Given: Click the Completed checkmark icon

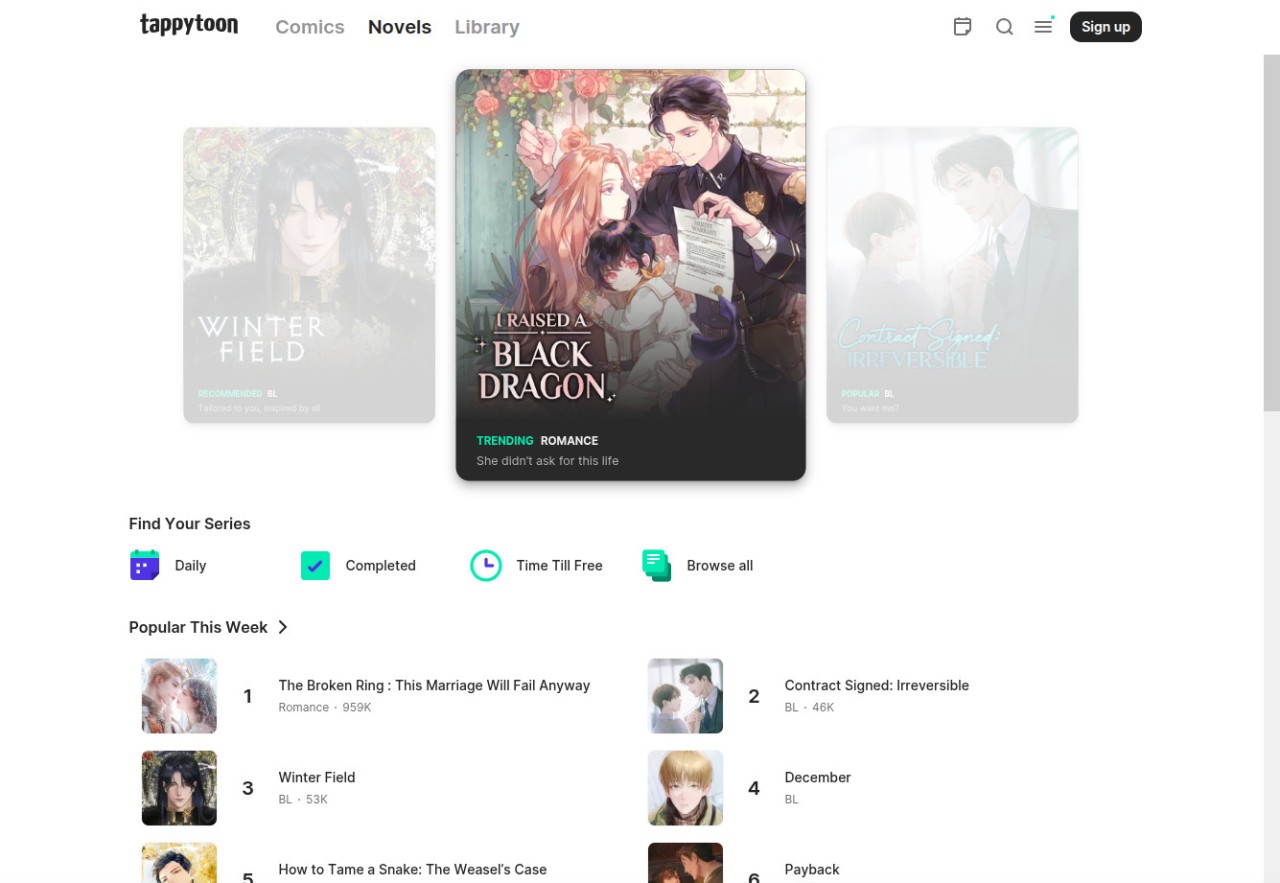Looking at the screenshot, I should (x=315, y=565).
